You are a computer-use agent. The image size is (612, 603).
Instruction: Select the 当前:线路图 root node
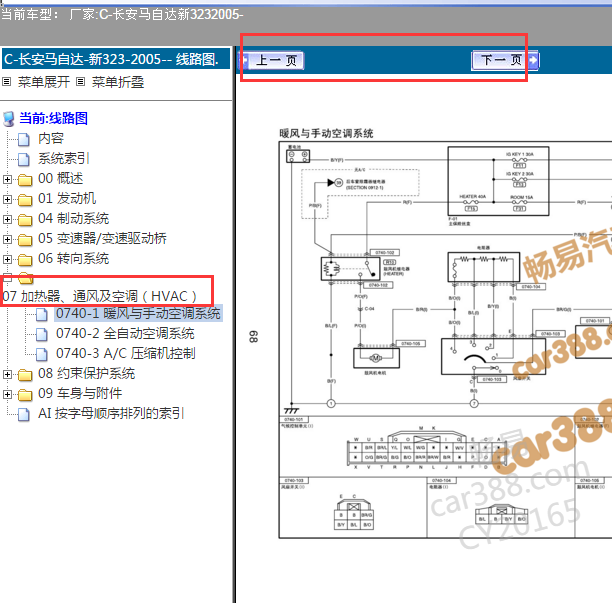click(x=53, y=118)
